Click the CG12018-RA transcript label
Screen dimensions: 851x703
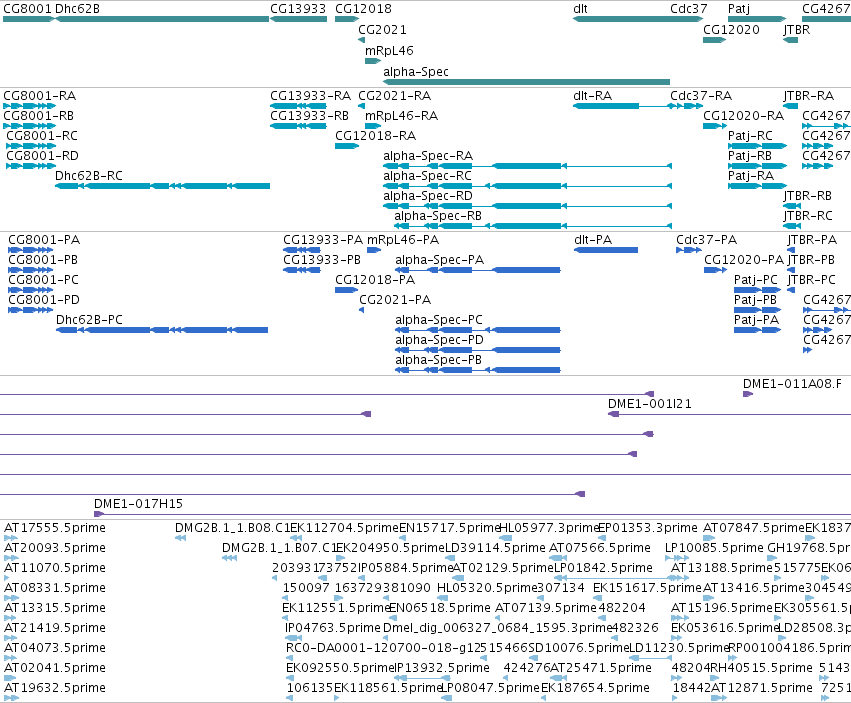pyautogui.click(x=376, y=136)
